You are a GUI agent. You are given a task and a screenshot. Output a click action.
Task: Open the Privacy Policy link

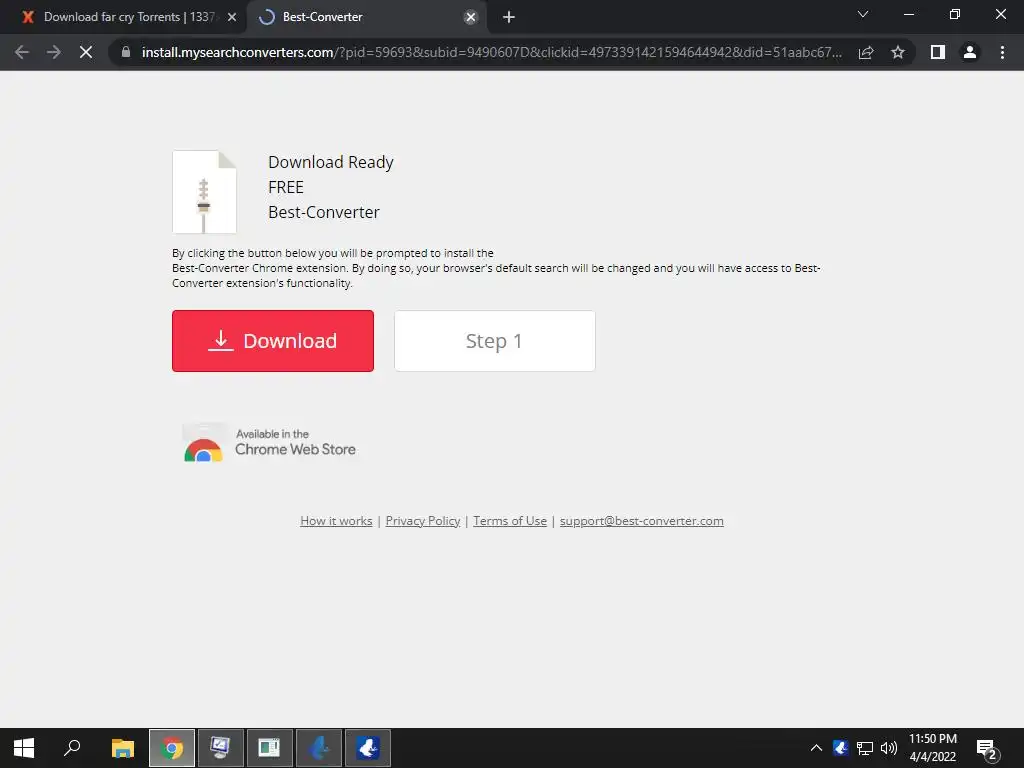(x=423, y=520)
